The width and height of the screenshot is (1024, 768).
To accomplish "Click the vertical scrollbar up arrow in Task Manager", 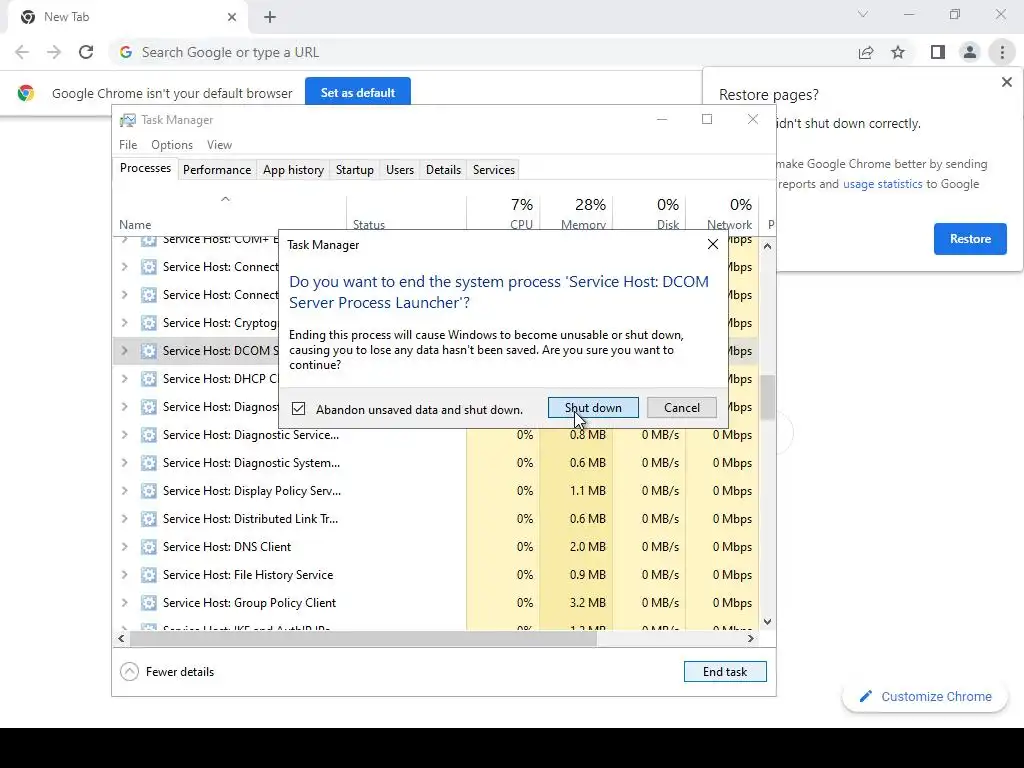I will 767,246.
